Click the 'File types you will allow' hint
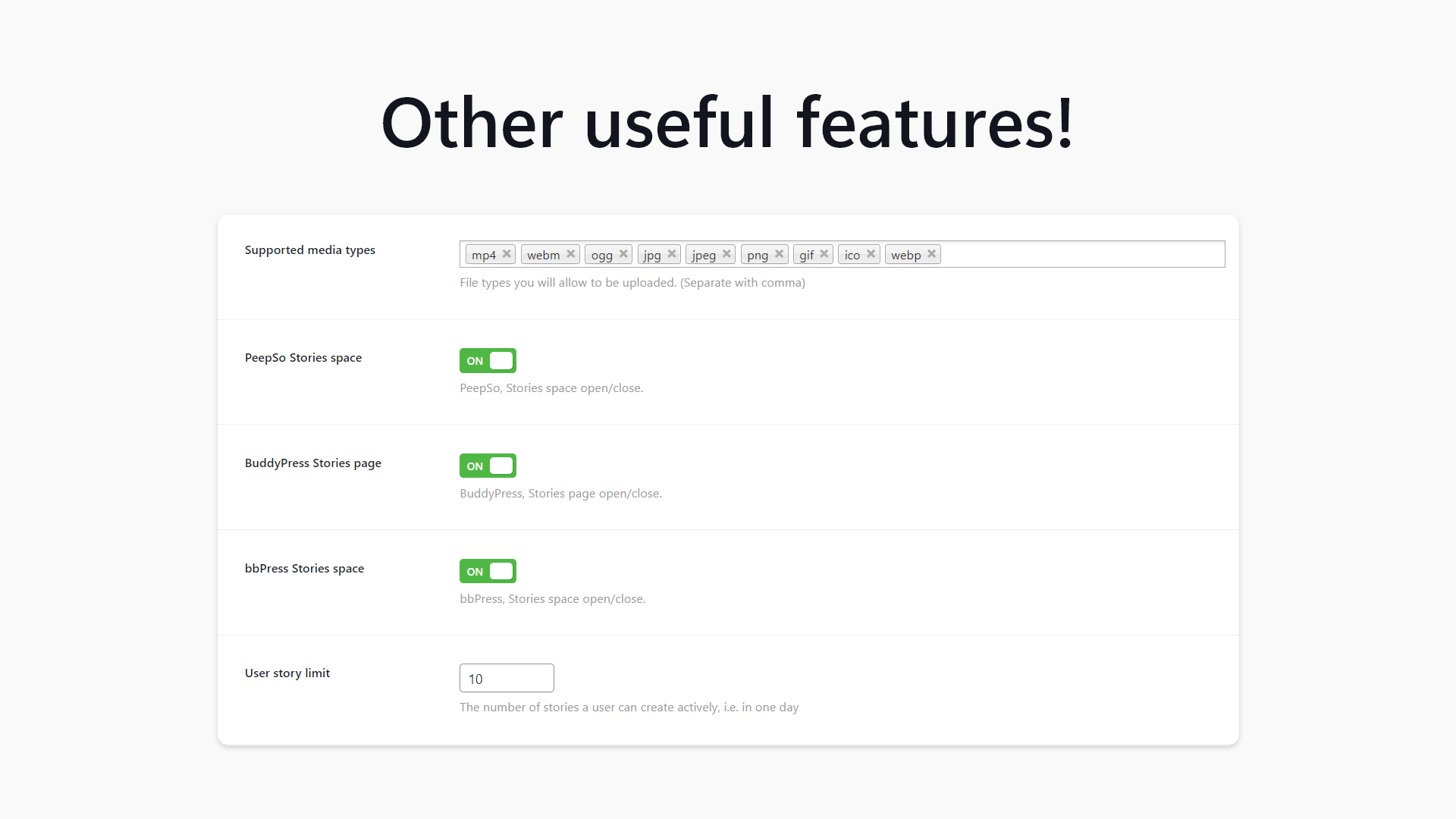Image resolution: width=1456 pixels, height=819 pixels. tap(632, 283)
